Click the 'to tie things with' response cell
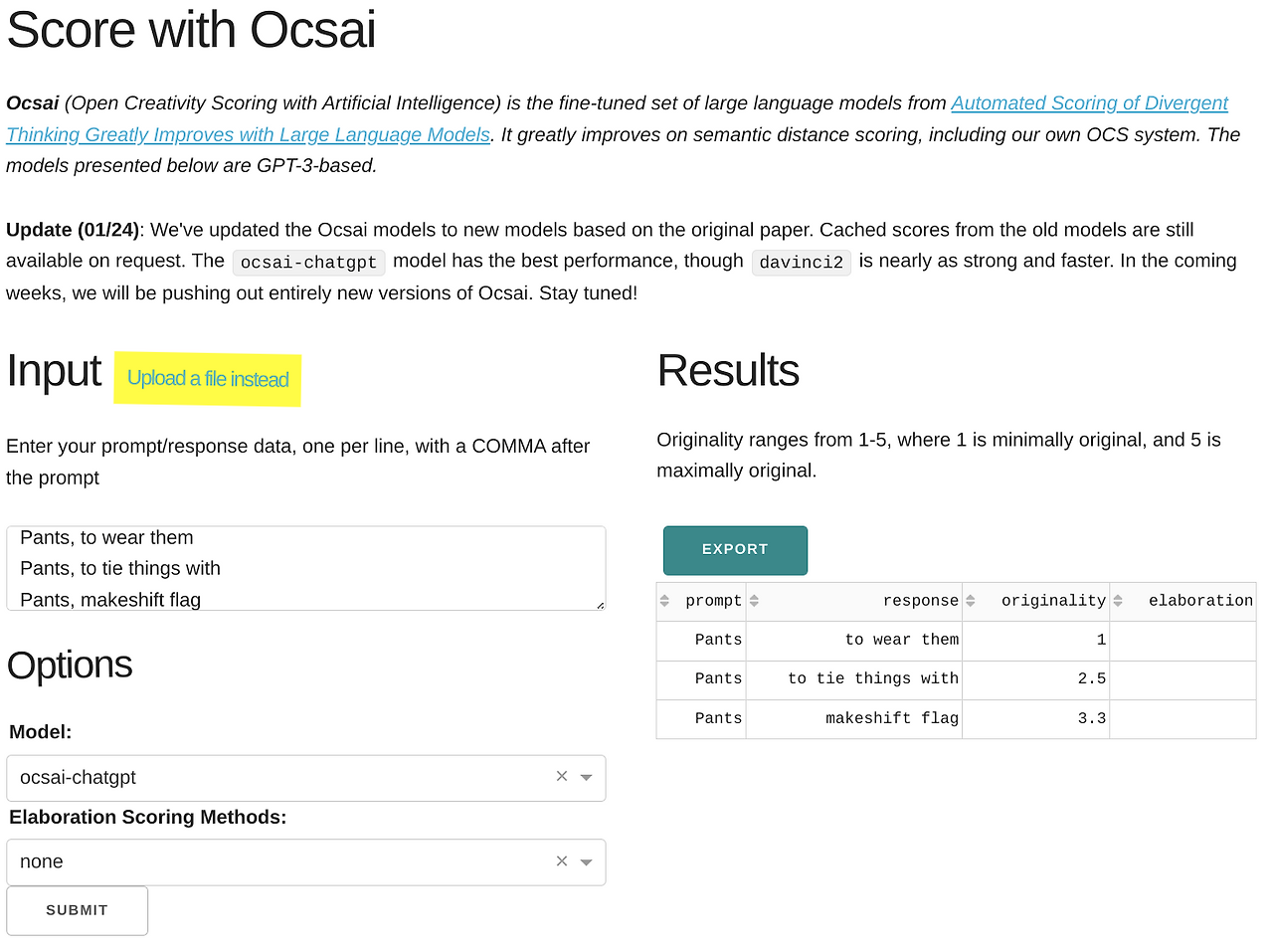Viewport: 1273px width, 952px height. [854, 679]
